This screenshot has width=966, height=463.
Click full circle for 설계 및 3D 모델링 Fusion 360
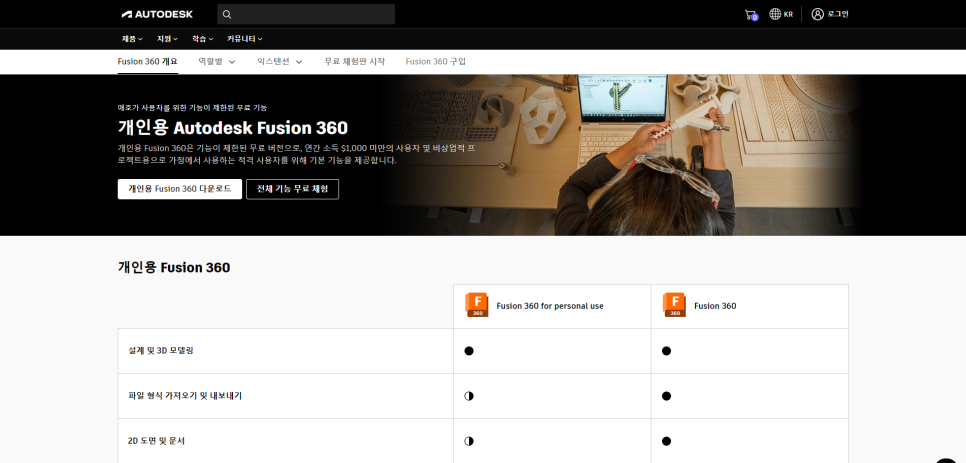tap(666, 351)
